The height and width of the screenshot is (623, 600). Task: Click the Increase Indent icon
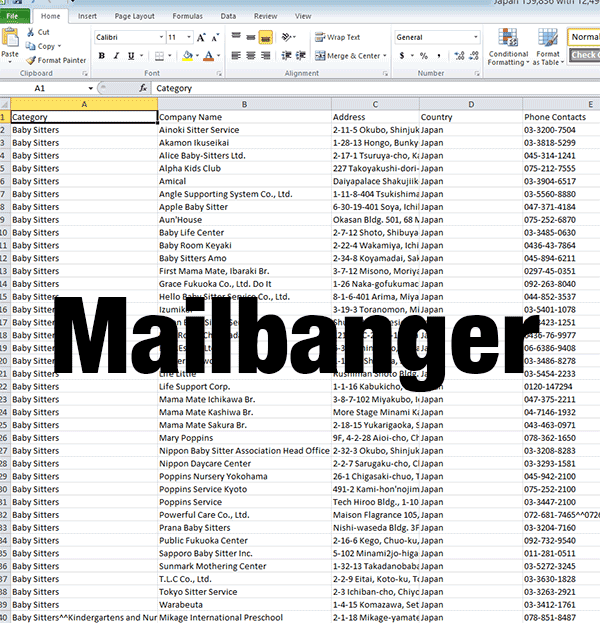(x=301, y=56)
